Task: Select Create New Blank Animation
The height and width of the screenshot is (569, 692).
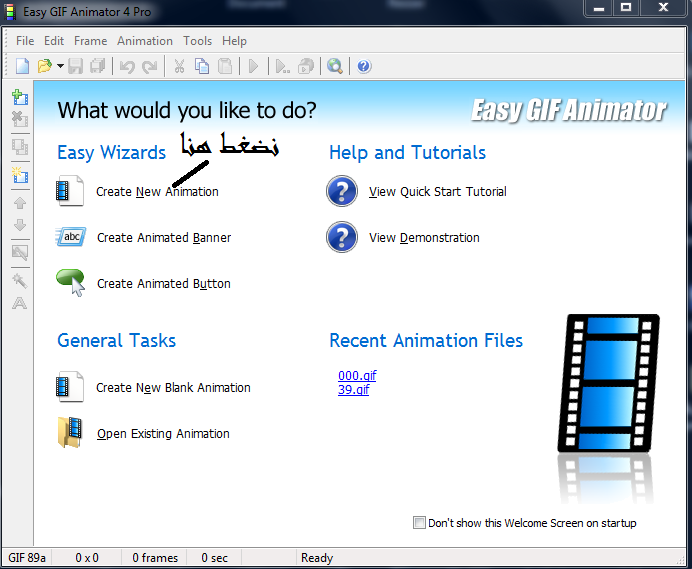Action: tap(173, 388)
